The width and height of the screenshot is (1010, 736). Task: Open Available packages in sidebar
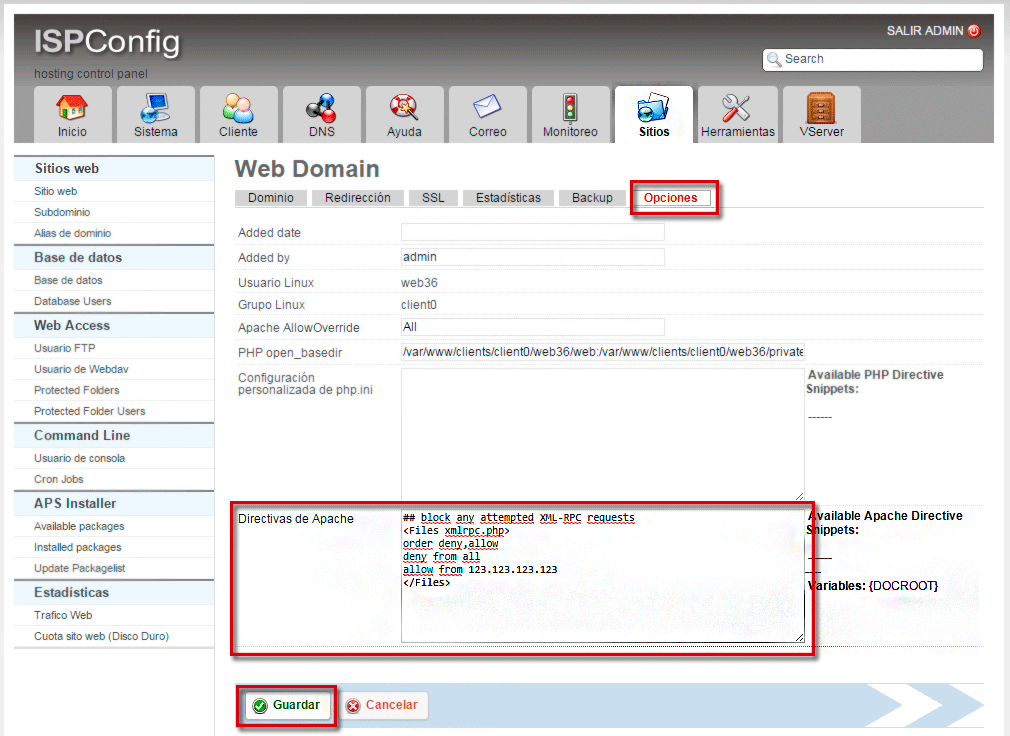[79, 526]
